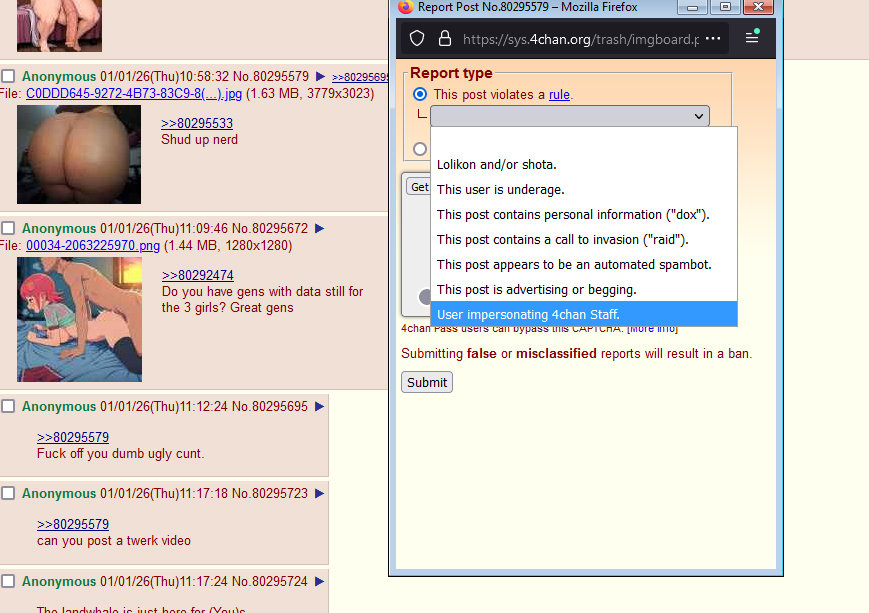The width and height of the screenshot is (869, 613).
Task: Click the partially hidden Get captcha button
Action: tap(418, 187)
